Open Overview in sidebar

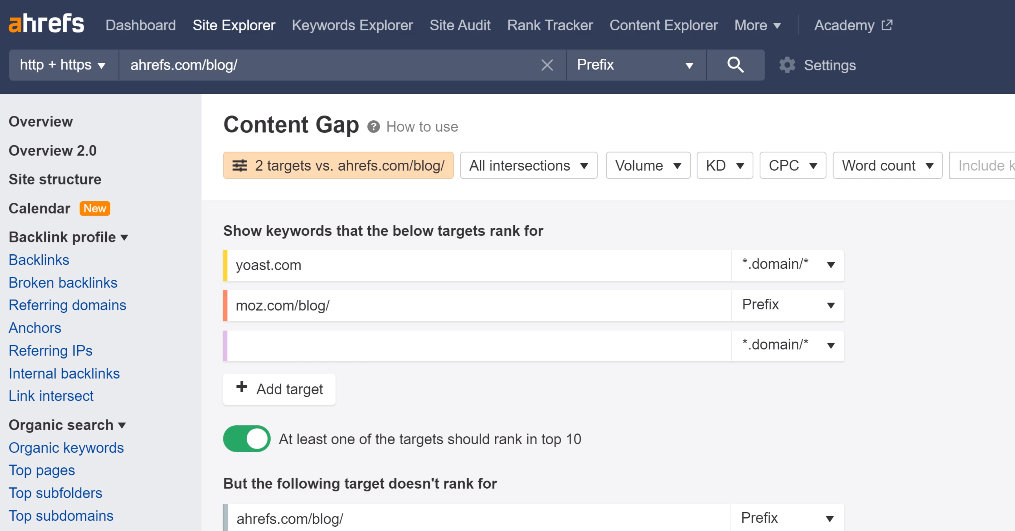(x=41, y=122)
